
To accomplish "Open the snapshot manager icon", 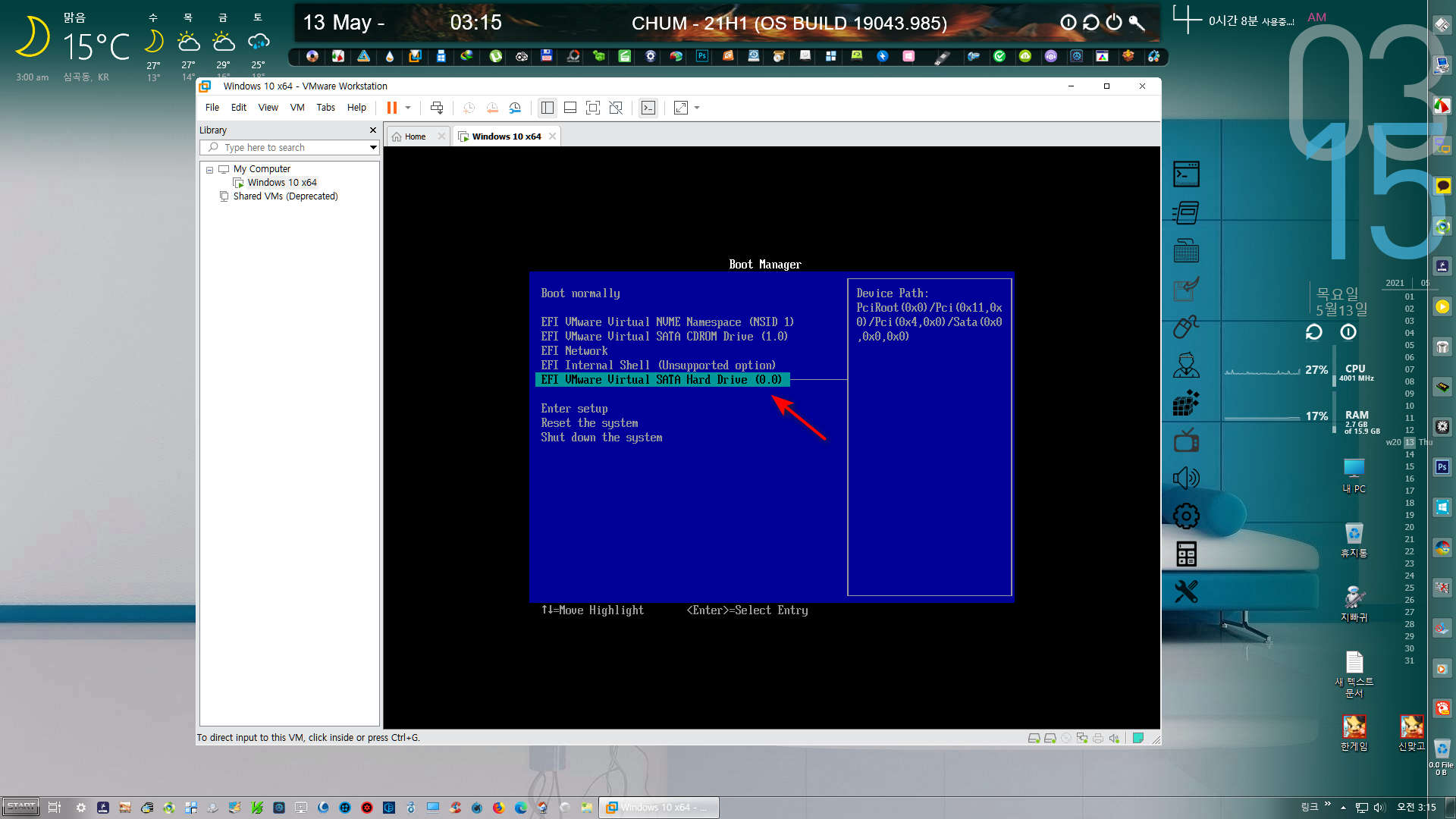I will [x=516, y=108].
